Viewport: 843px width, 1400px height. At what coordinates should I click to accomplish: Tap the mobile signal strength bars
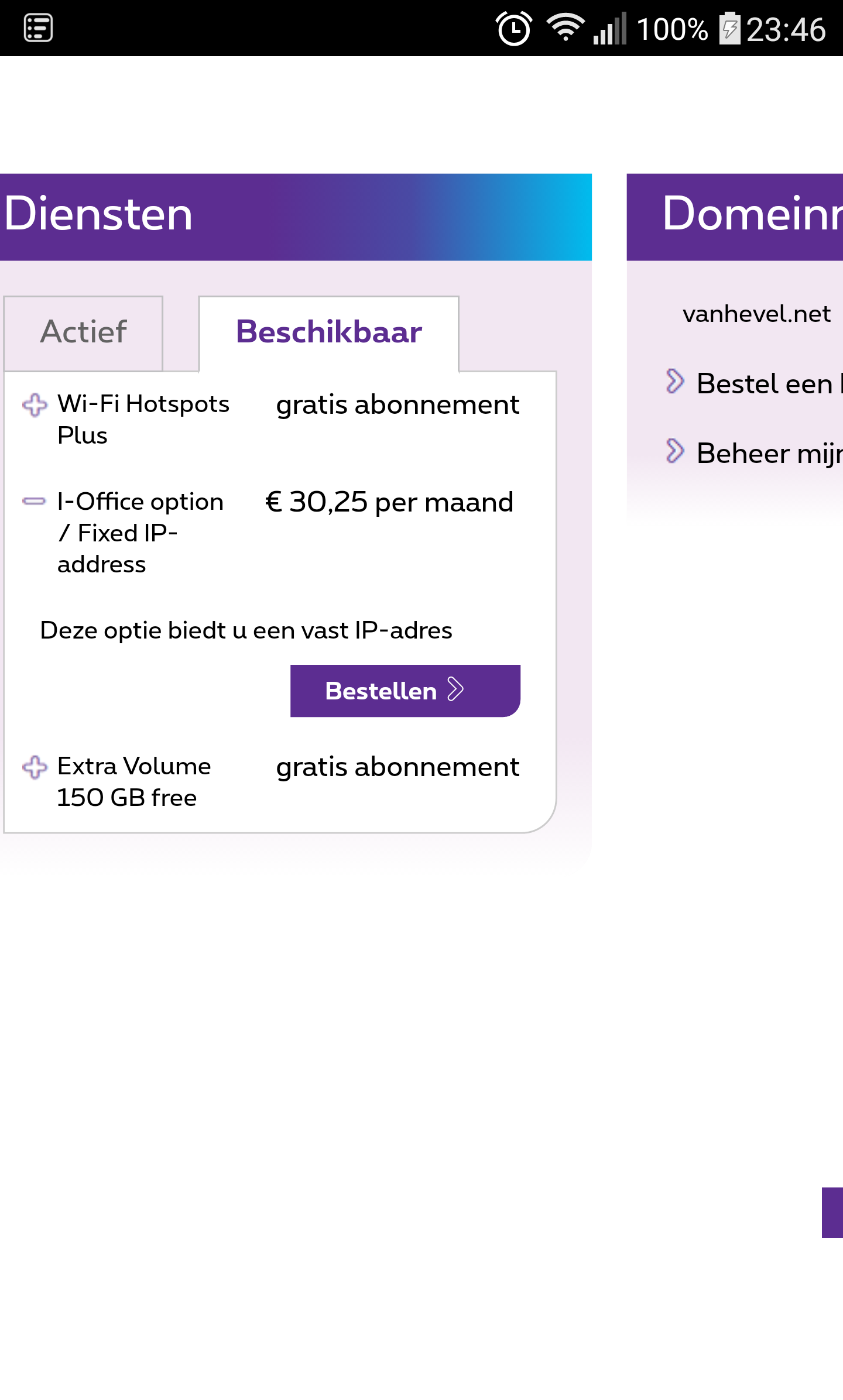609,28
